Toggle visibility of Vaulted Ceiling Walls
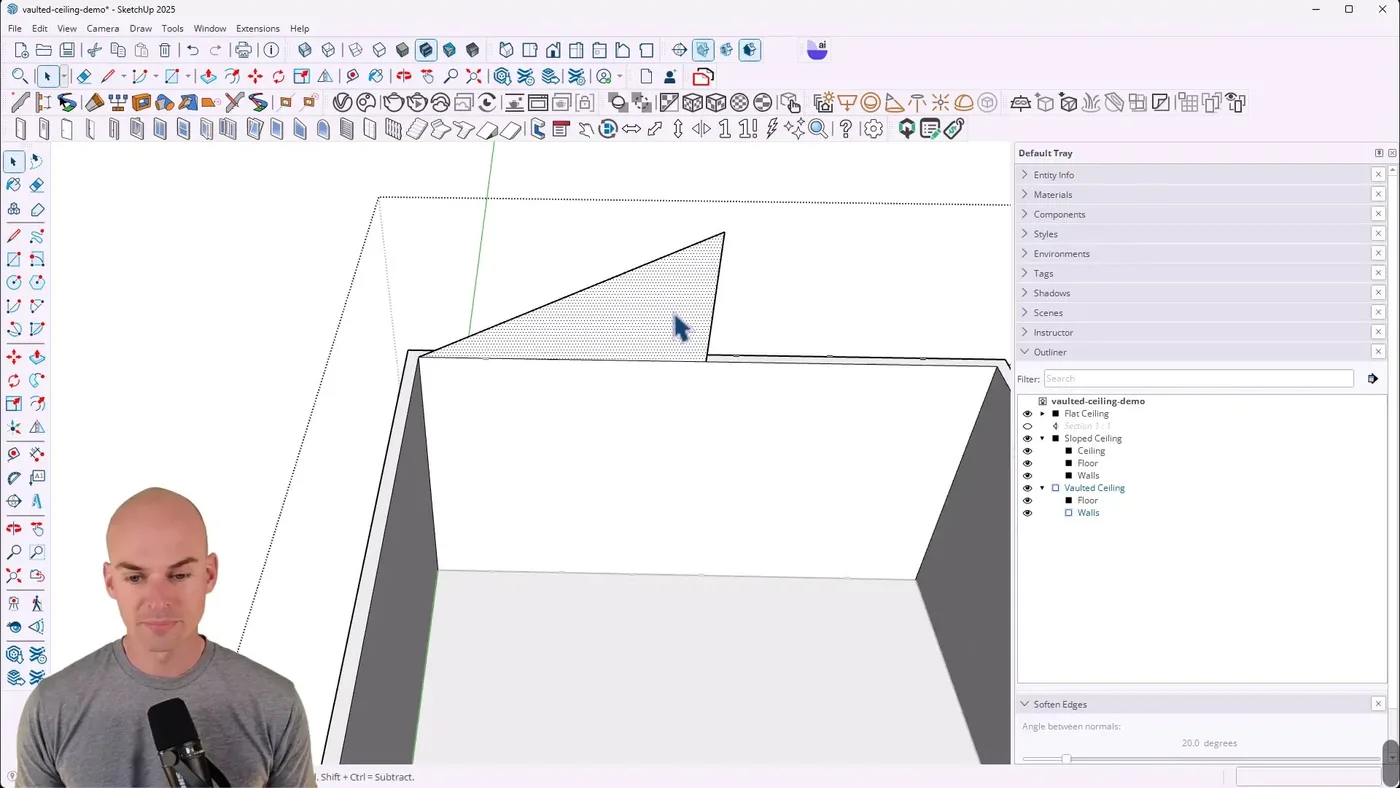This screenshot has height=788, width=1400. coord(1027,513)
